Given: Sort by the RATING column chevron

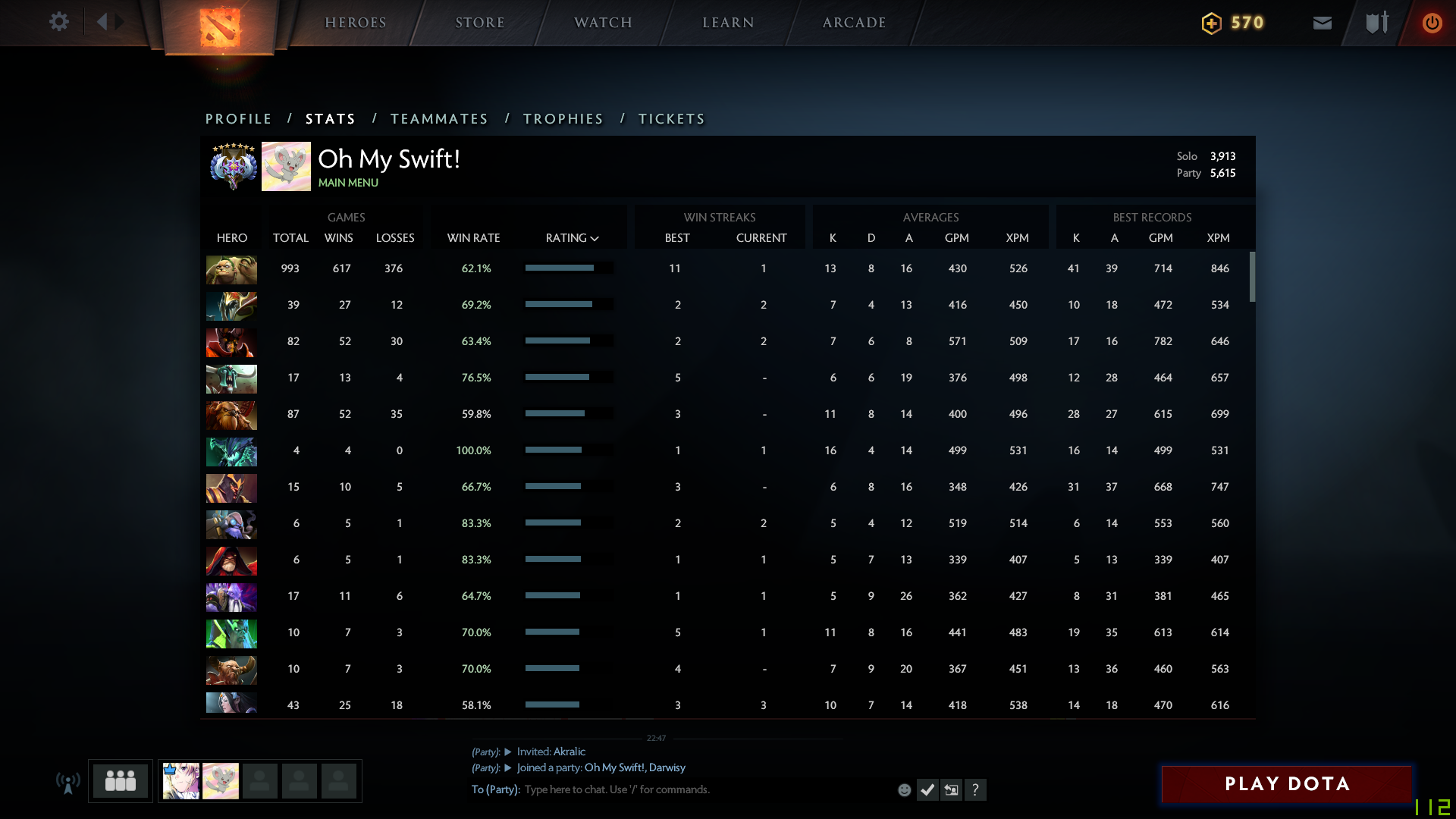Looking at the screenshot, I should pyautogui.click(x=595, y=238).
